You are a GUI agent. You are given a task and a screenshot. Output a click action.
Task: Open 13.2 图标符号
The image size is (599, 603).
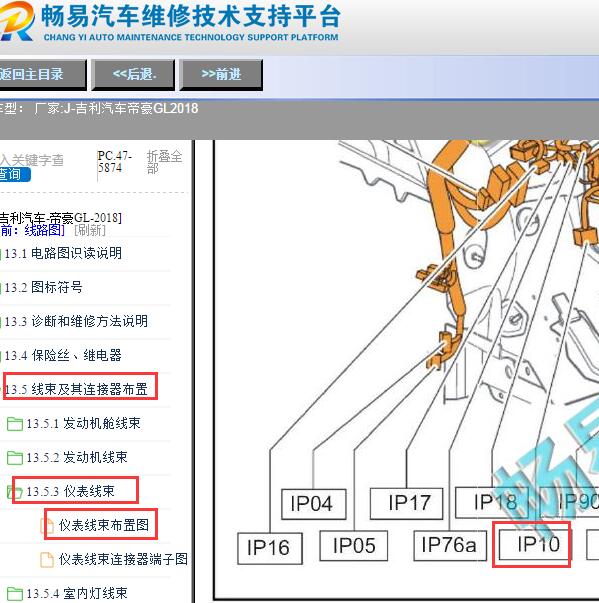click(43, 287)
